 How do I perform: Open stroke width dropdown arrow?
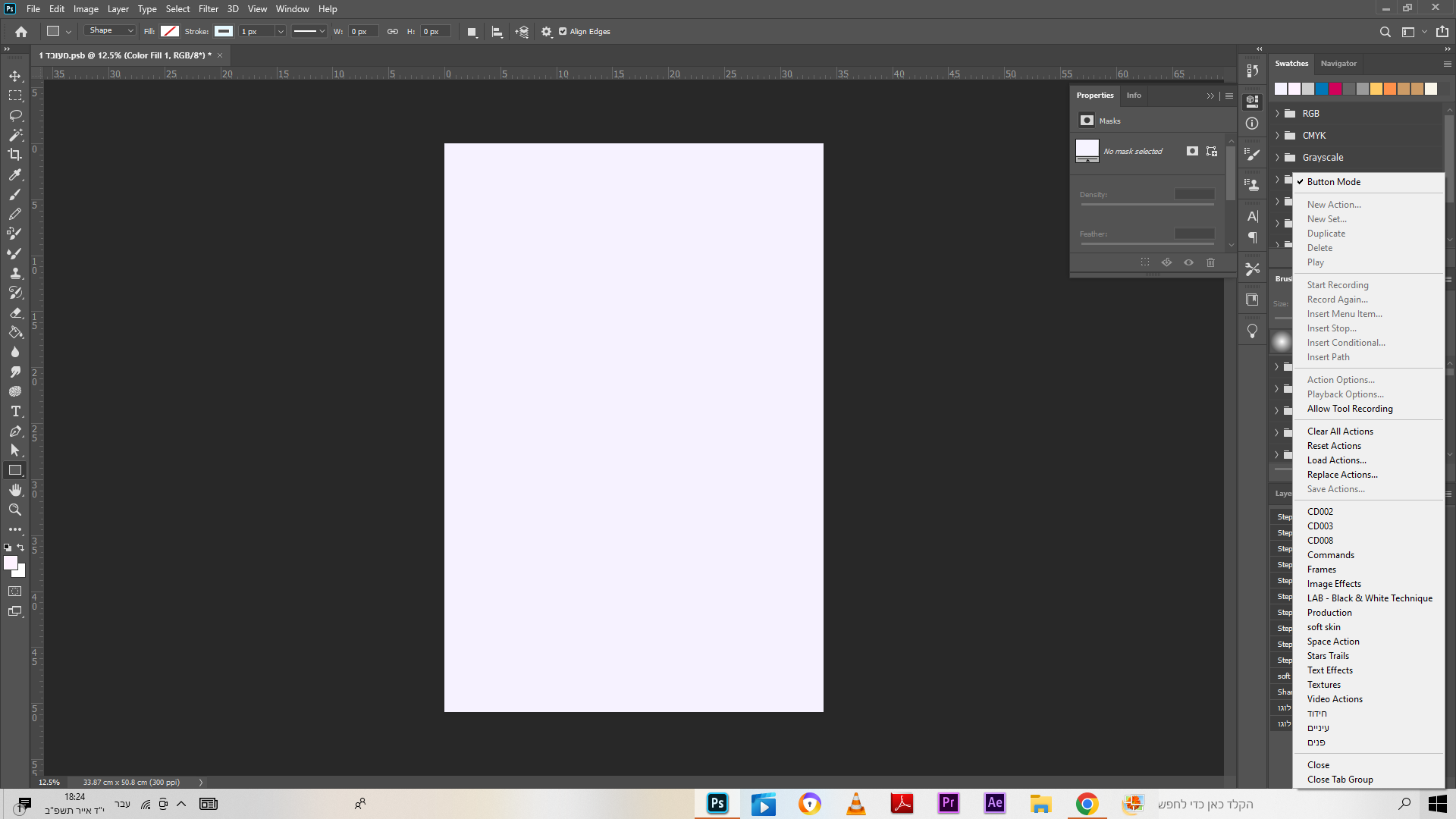pyautogui.click(x=280, y=32)
